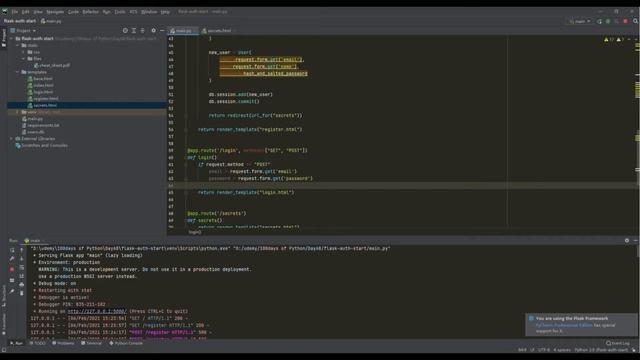Screen dimensions: 640x360
Task: Click the down arrow icon in Run panel
Action: tap(22, 259)
